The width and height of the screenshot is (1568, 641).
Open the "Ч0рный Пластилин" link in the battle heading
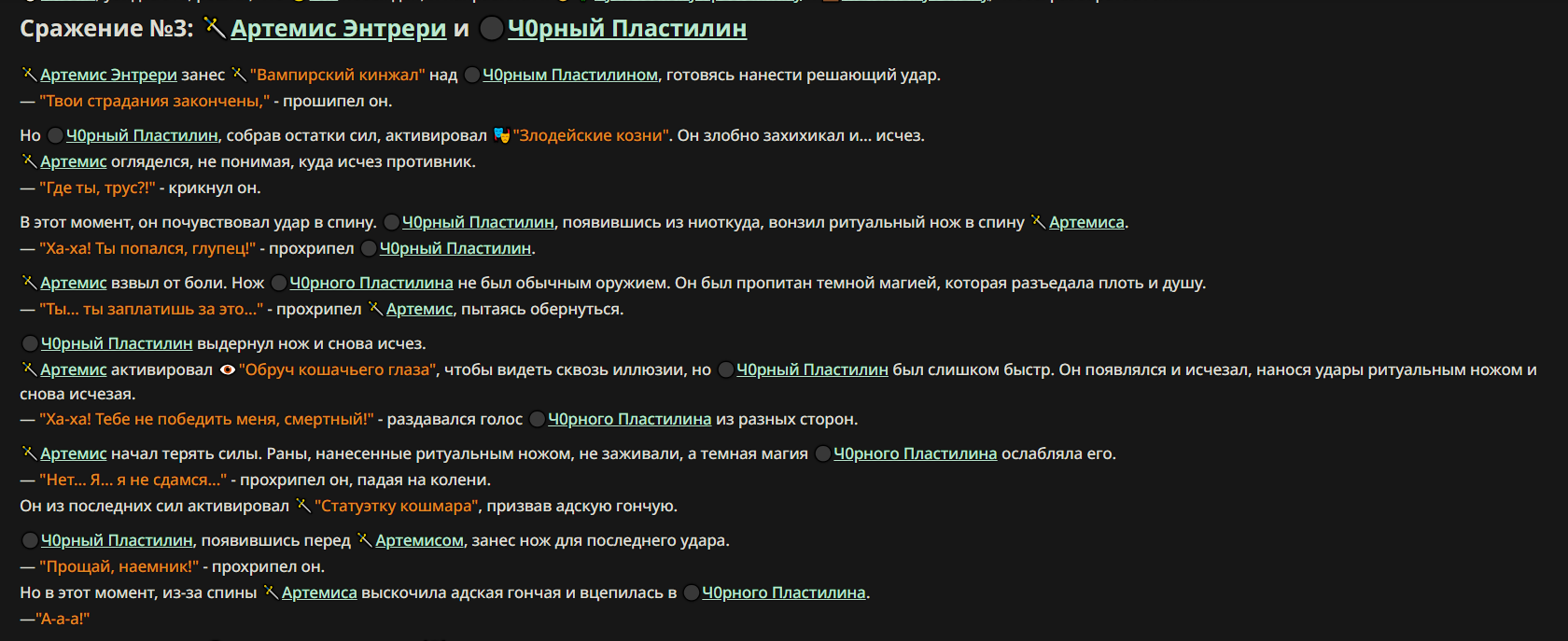[627, 29]
